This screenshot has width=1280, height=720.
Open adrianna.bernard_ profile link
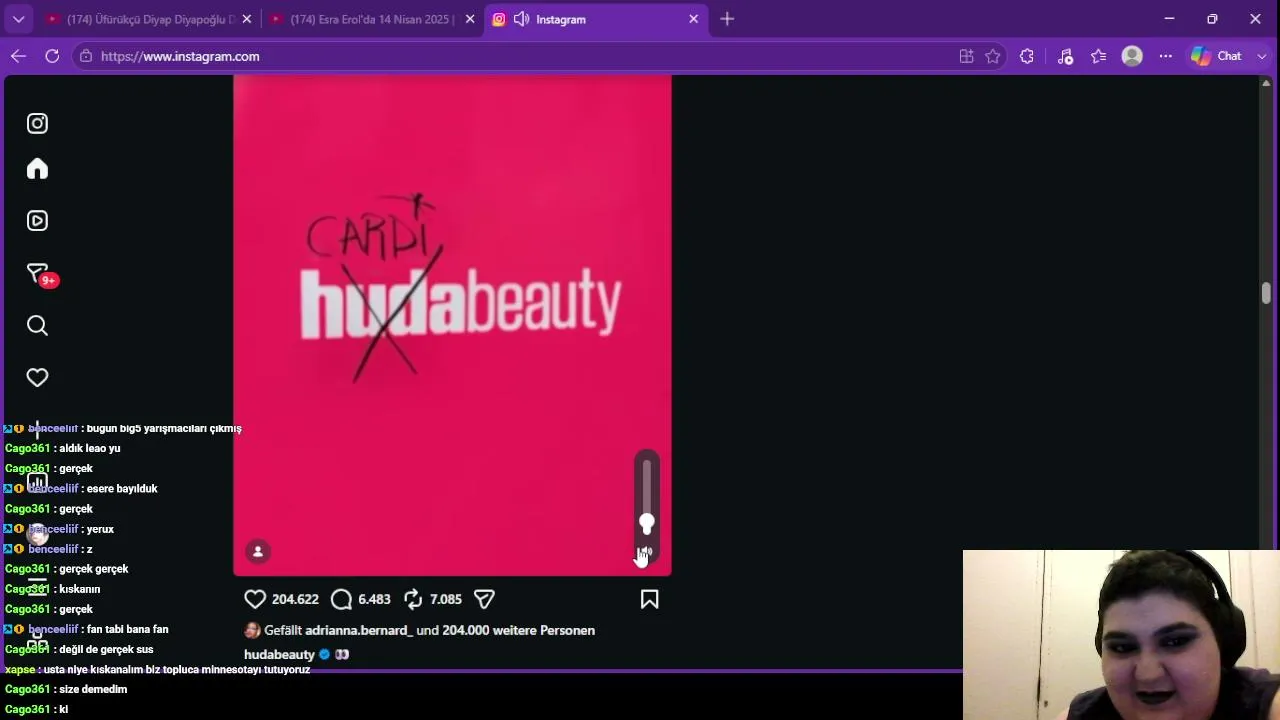(359, 630)
